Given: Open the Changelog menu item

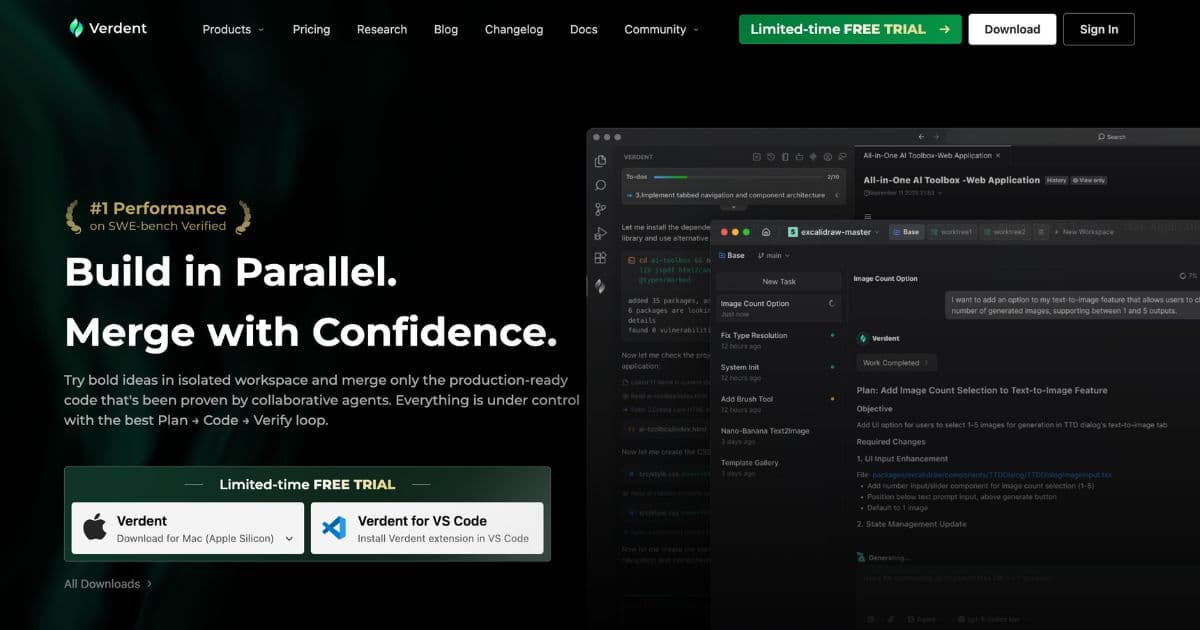Looking at the screenshot, I should (514, 29).
